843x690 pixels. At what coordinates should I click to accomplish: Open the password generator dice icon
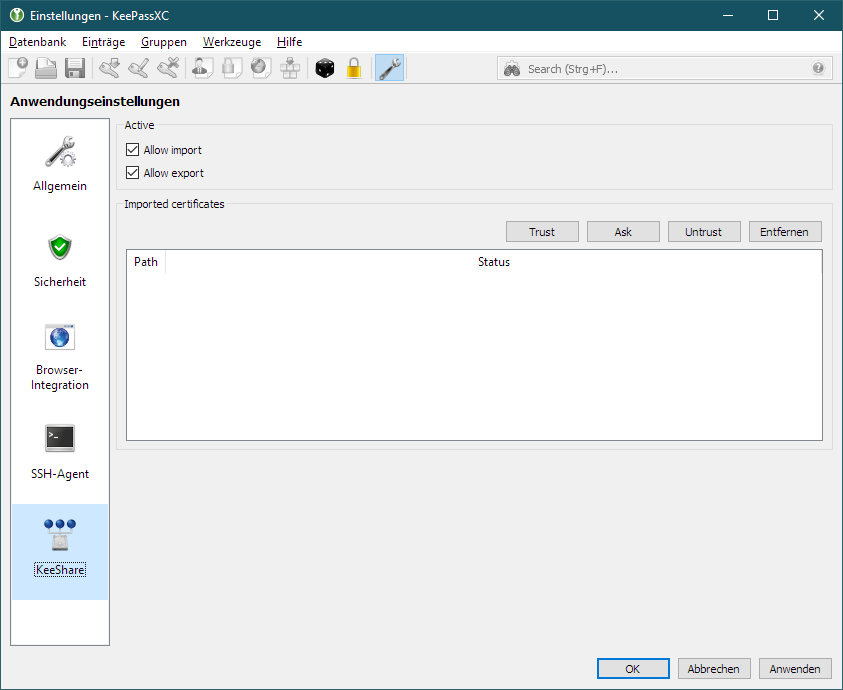click(x=325, y=68)
